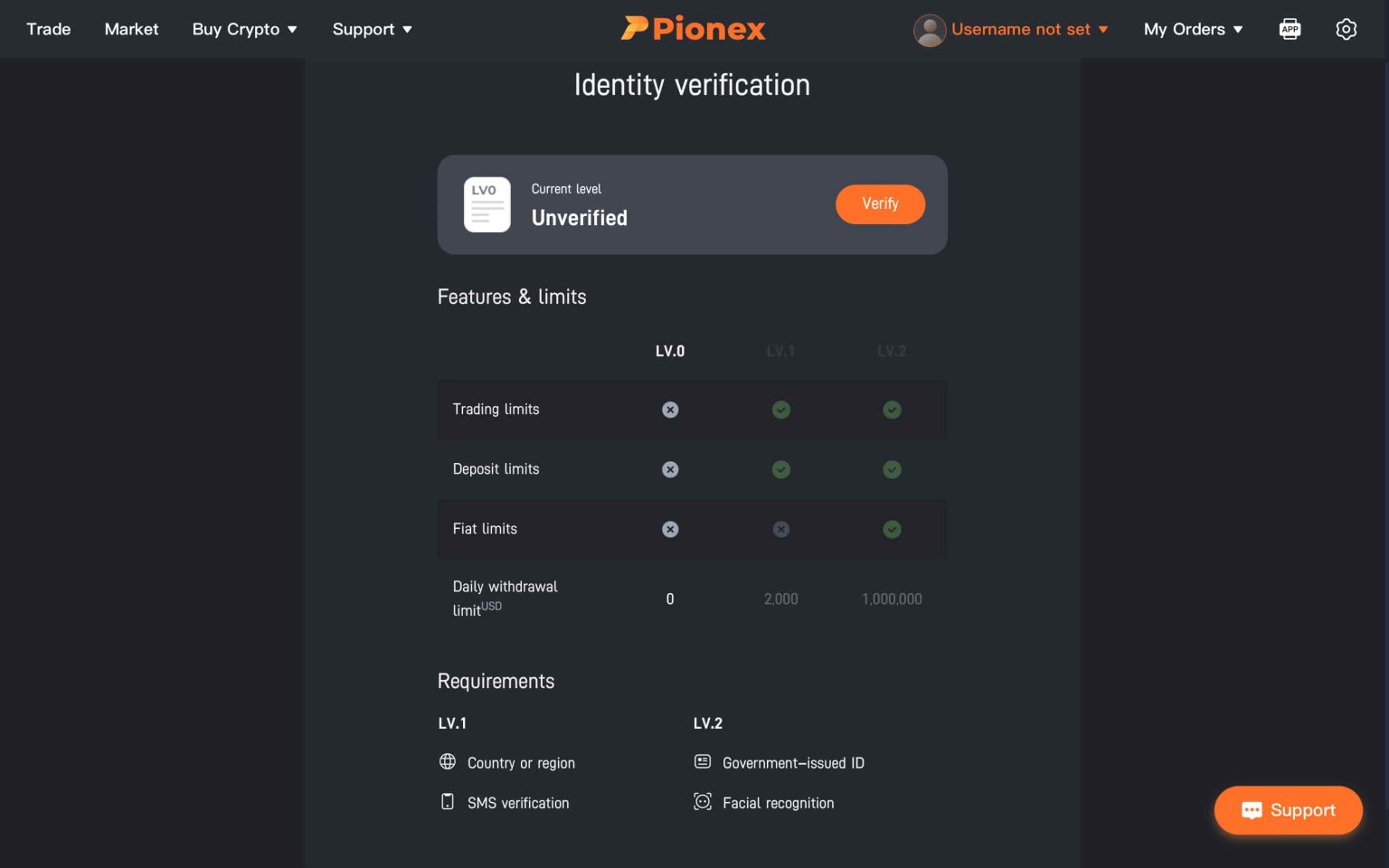
Task: Open the My Orders dropdown
Action: tap(1193, 29)
